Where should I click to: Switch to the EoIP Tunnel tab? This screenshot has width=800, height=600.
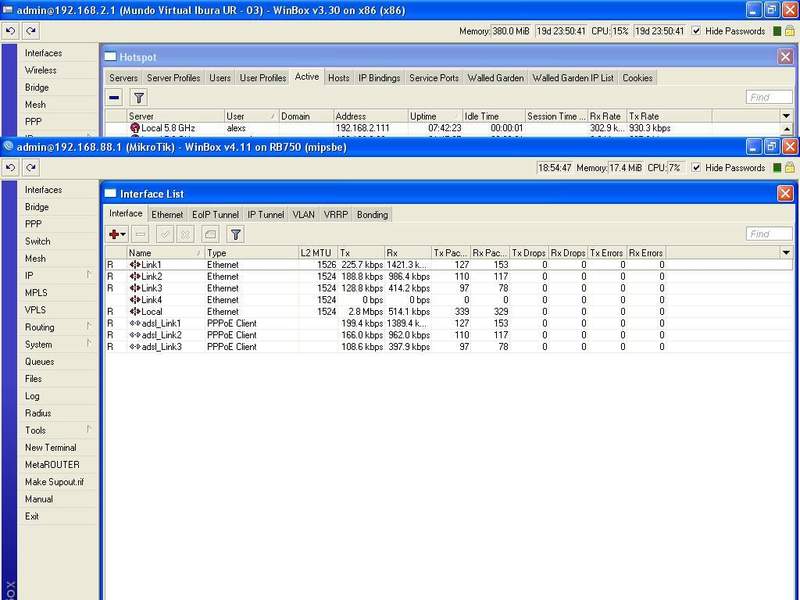click(215, 215)
